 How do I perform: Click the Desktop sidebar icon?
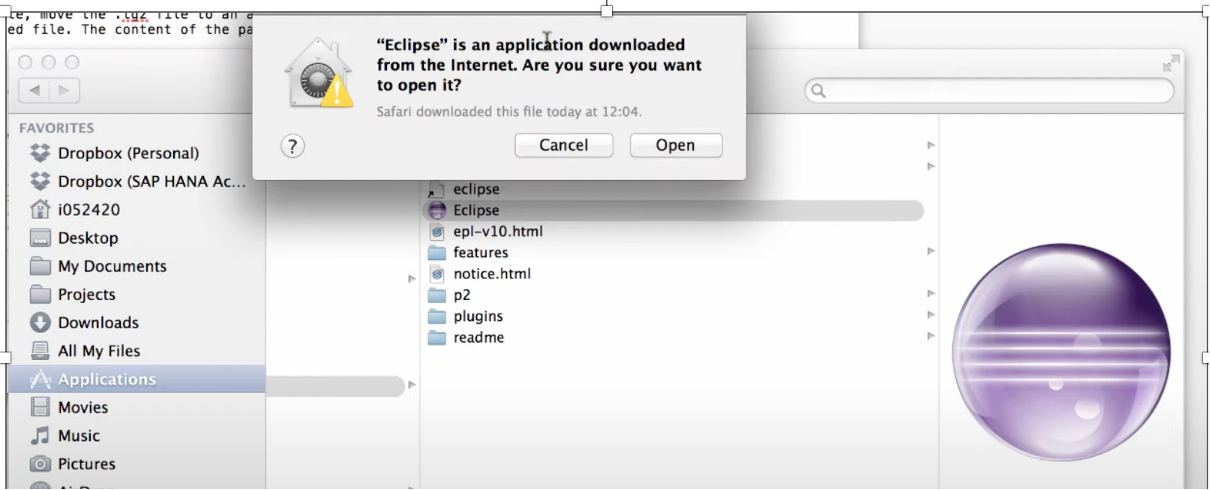coord(40,238)
